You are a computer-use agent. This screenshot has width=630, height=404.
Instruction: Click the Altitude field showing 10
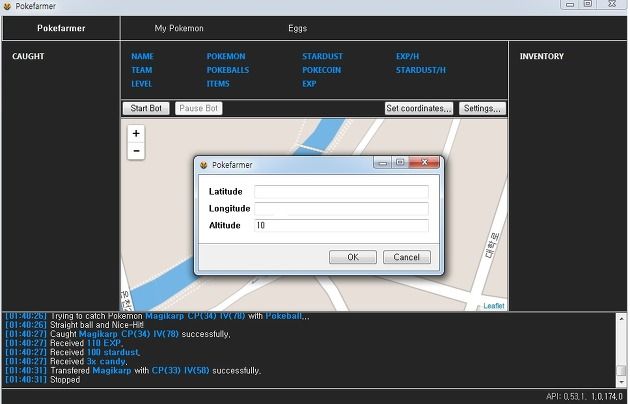[341, 225]
